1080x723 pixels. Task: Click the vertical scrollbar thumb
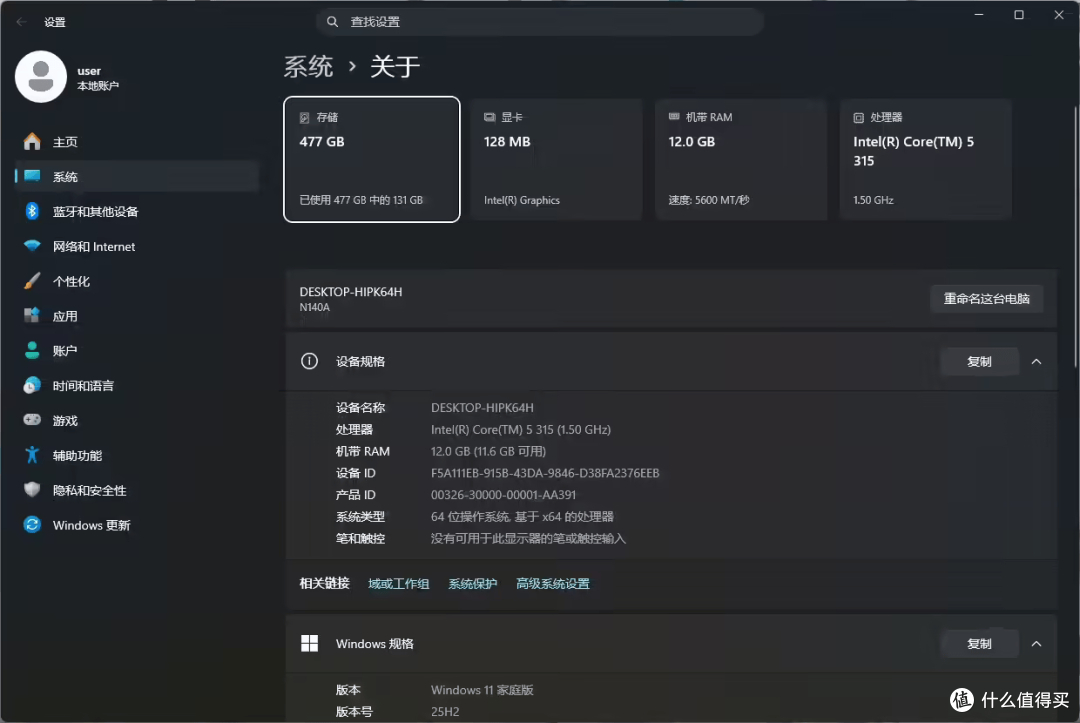pyautogui.click(x=1076, y=238)
